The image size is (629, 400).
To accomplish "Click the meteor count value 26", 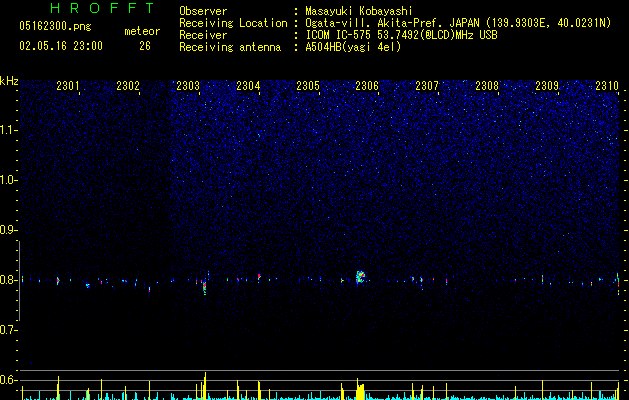I will (x=145, y=46).
